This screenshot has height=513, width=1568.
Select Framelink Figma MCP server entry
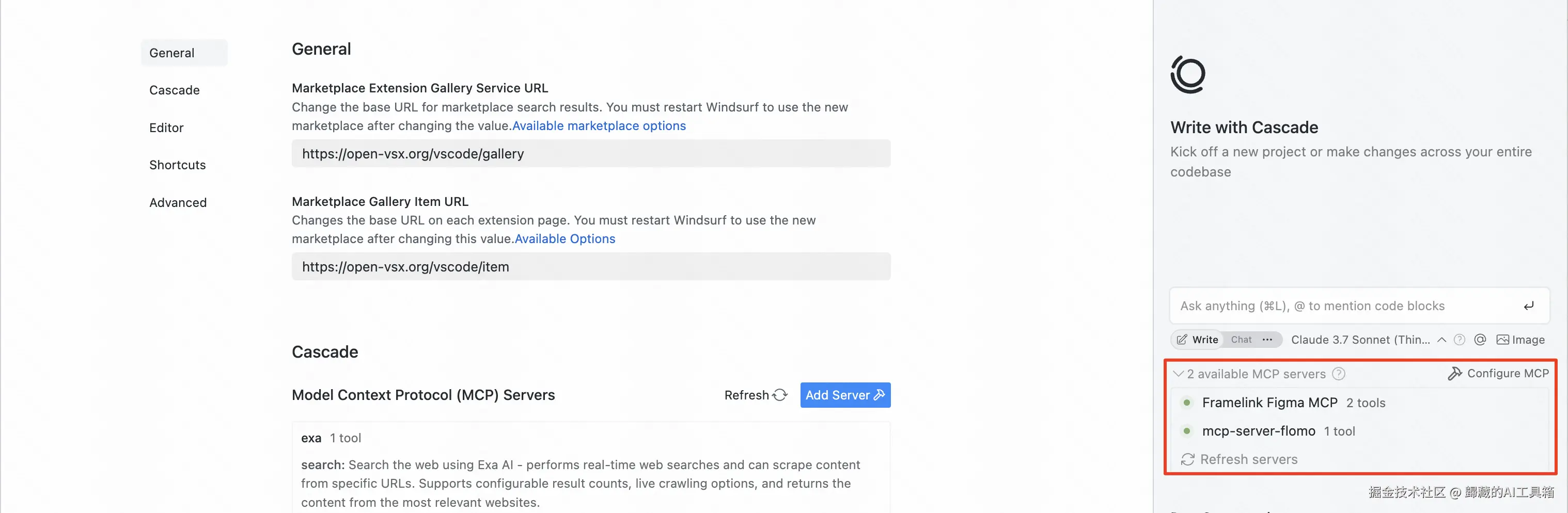1269,403
